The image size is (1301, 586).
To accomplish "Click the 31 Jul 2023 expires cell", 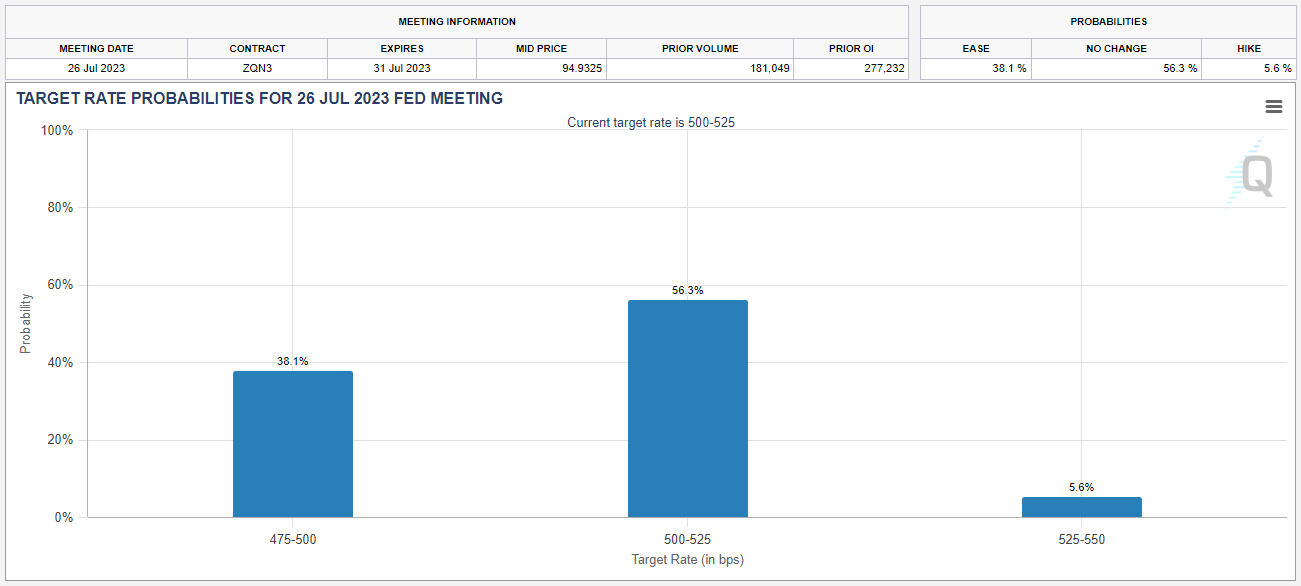I will [x=401, y=68].
